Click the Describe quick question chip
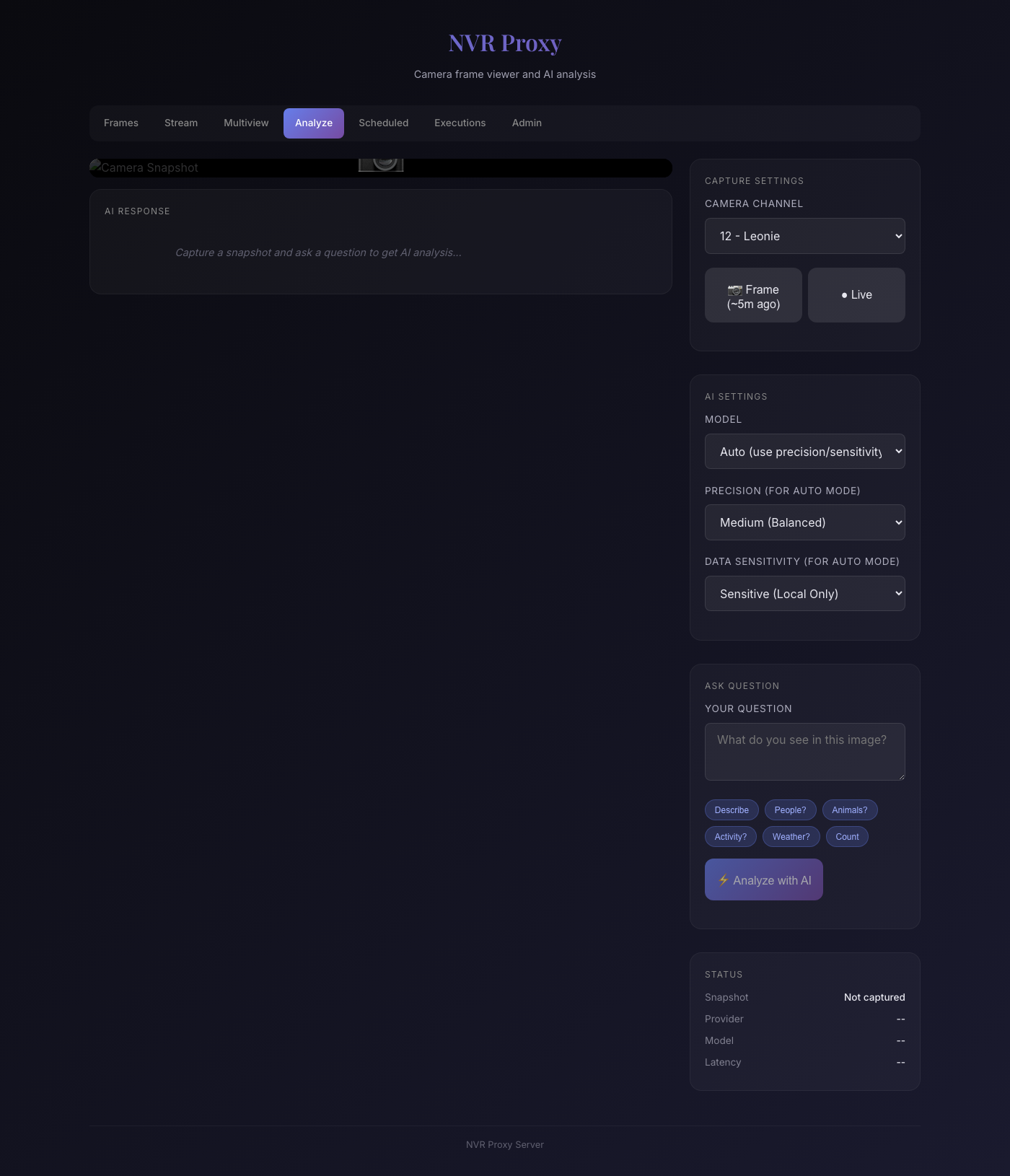 (732, 810)
